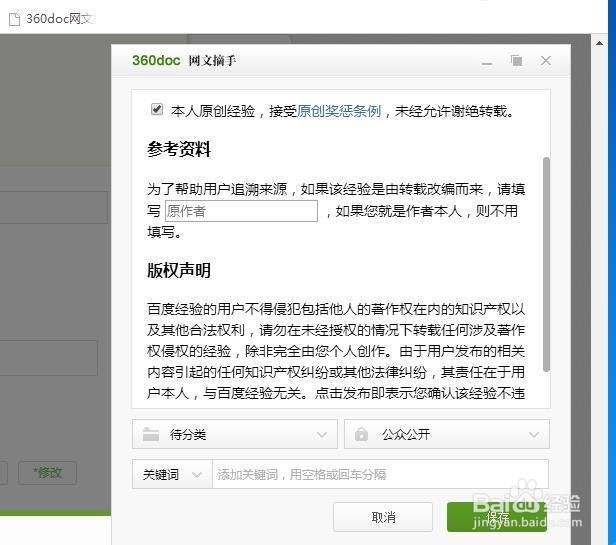
Task: Click the 版权声明 heading
Action: pyautogui.click(x=179, y=270)
